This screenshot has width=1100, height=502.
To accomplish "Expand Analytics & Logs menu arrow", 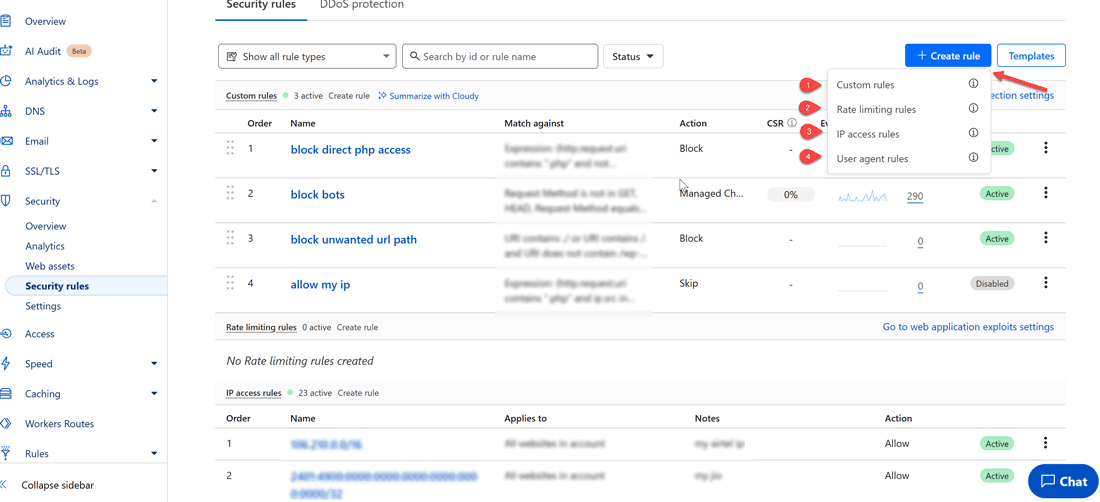I will pyautogui.click(x=154, y=81).
